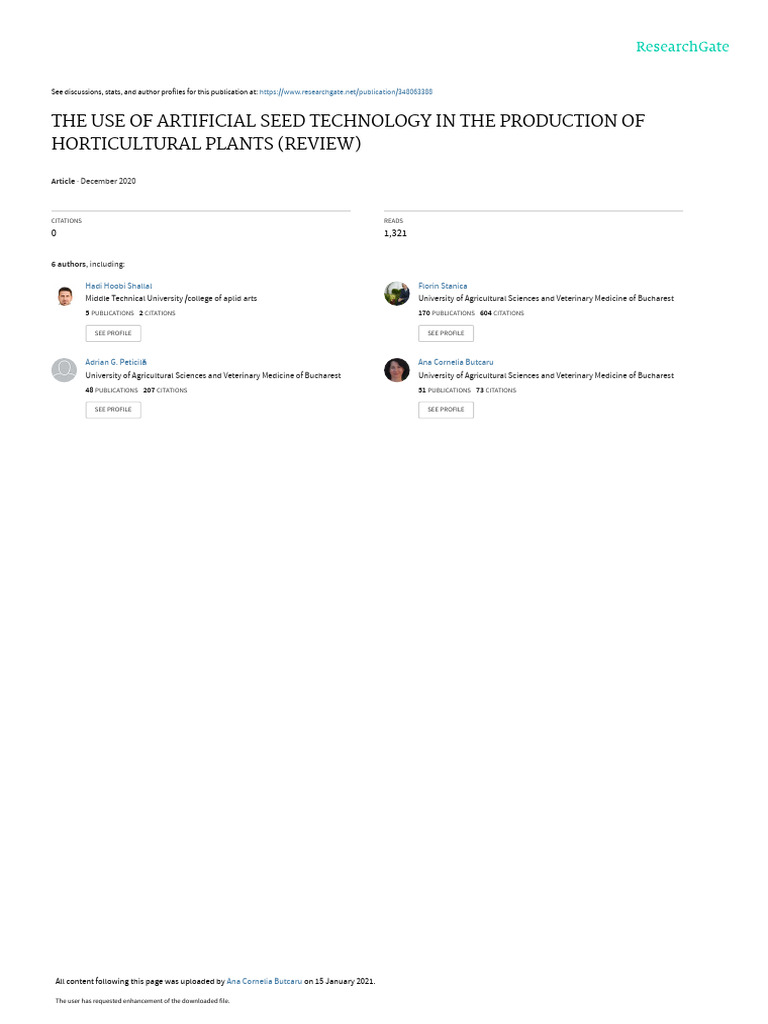Viewport: 768px width, 1024px height.
Task: Click the citations count of 0
Action: click(x=54, y=233)
